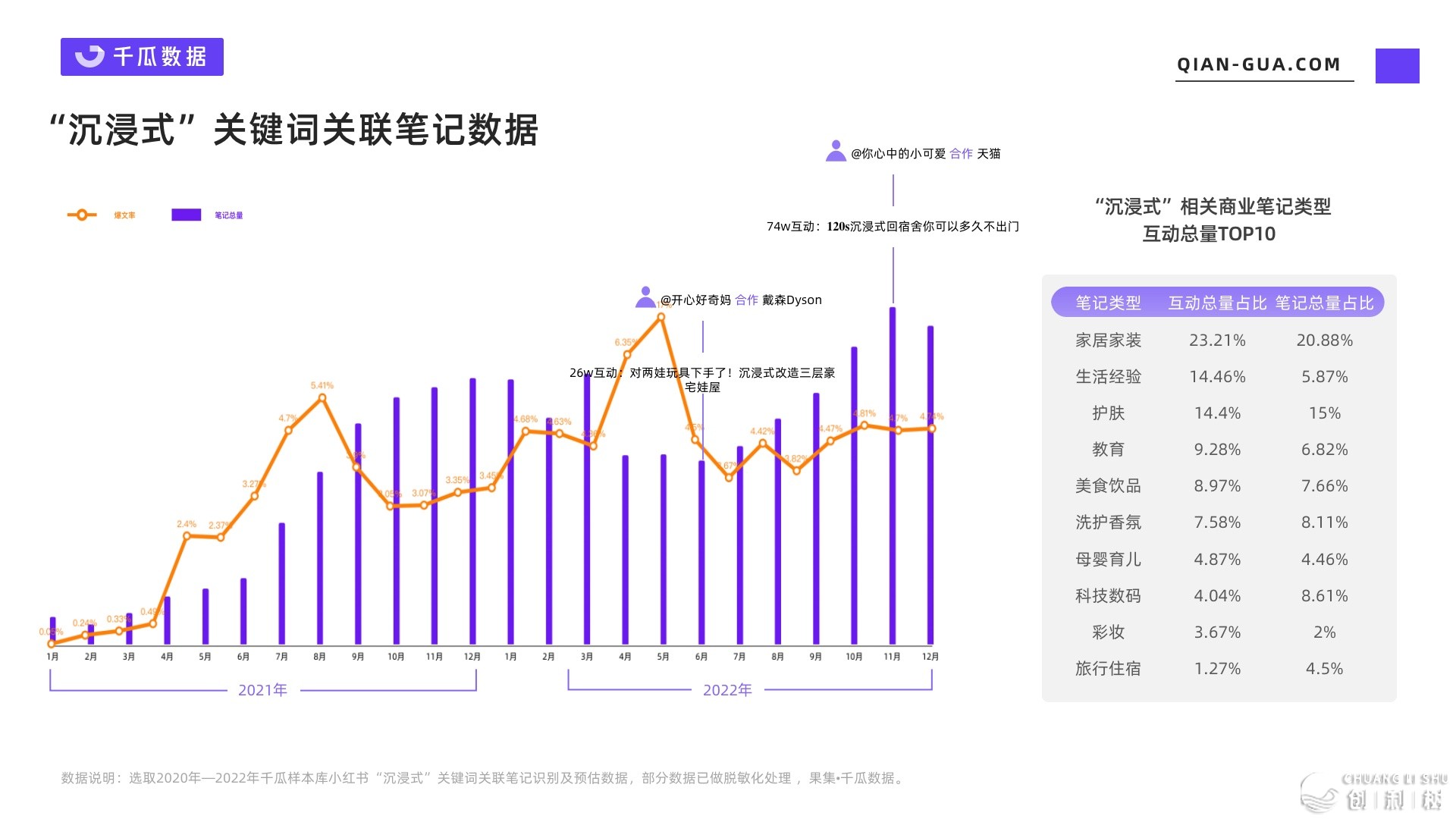Screen dimensions: 1456x819
Task: Click the 4.87% table cell
Action: click(1217, 560)
